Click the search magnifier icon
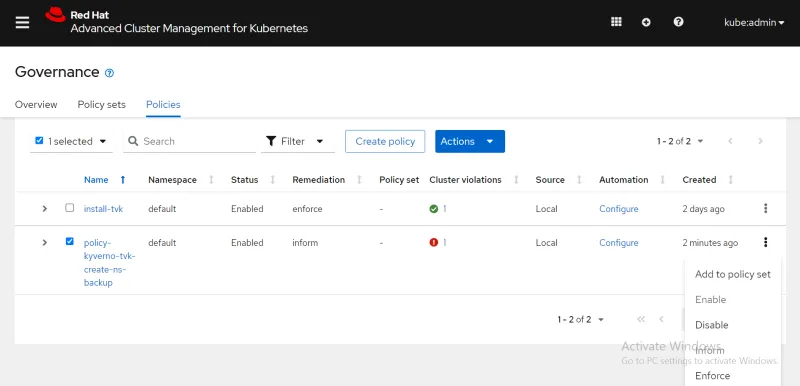Screen dimensions: 800x386 tap(133, 141)
